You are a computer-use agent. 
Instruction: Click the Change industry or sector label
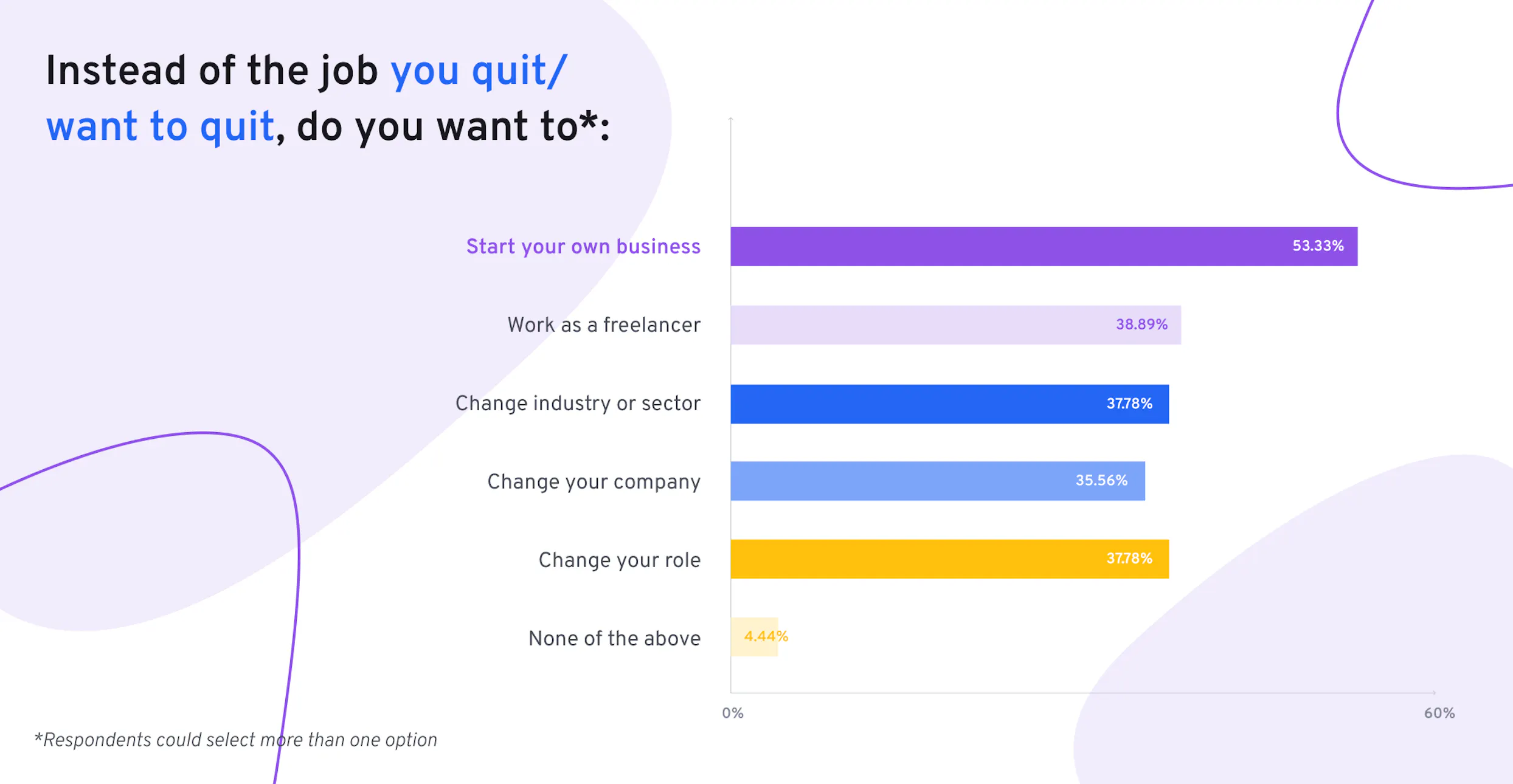click(578, 404)
